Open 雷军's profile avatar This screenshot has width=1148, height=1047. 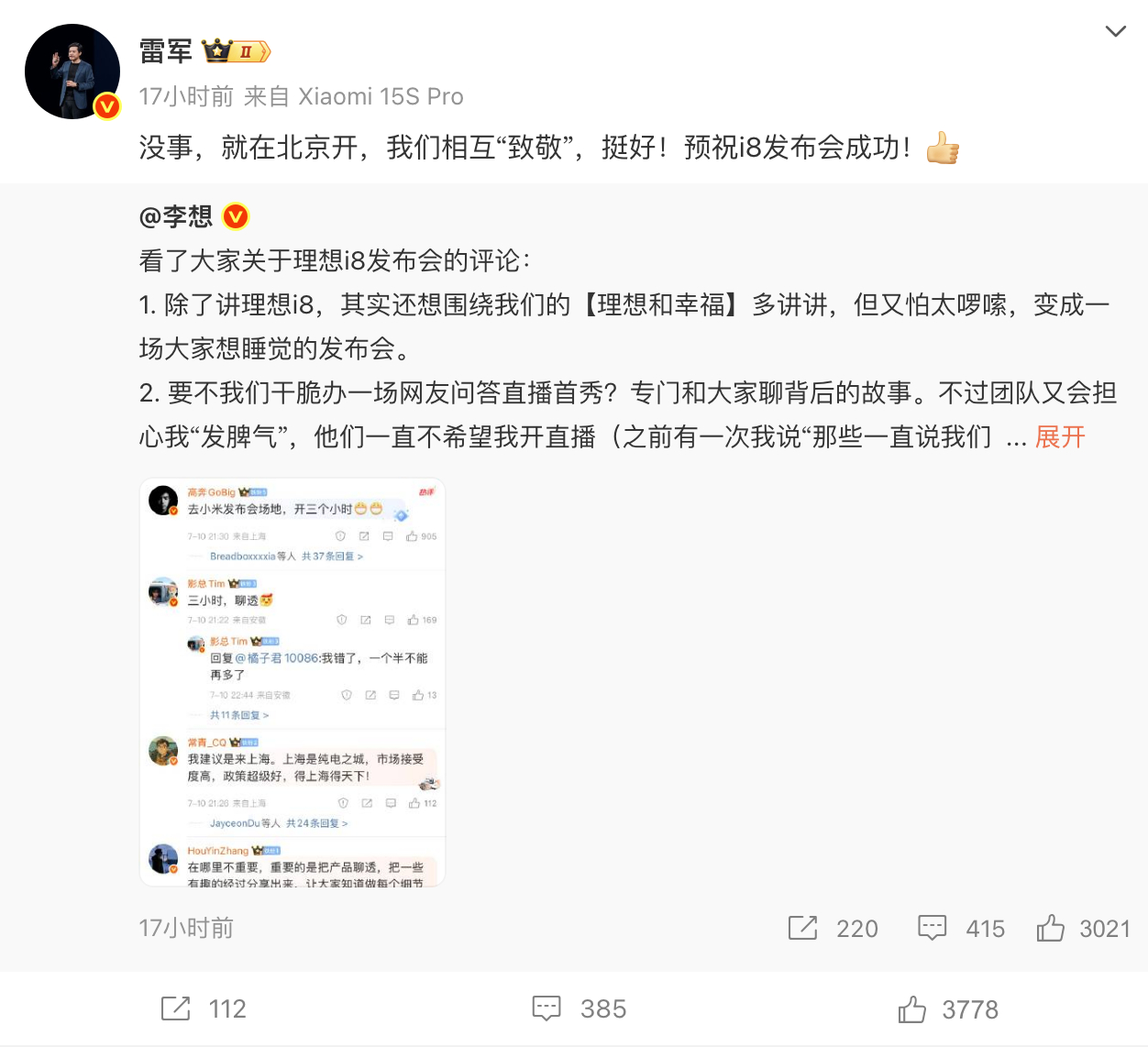pyautogui.click(x=72, y=72)
